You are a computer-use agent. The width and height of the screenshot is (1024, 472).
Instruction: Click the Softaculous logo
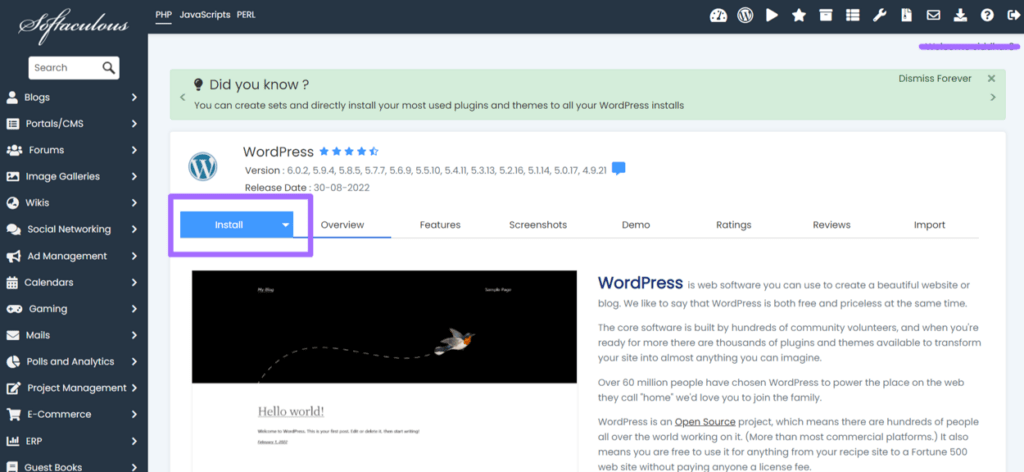74,26
